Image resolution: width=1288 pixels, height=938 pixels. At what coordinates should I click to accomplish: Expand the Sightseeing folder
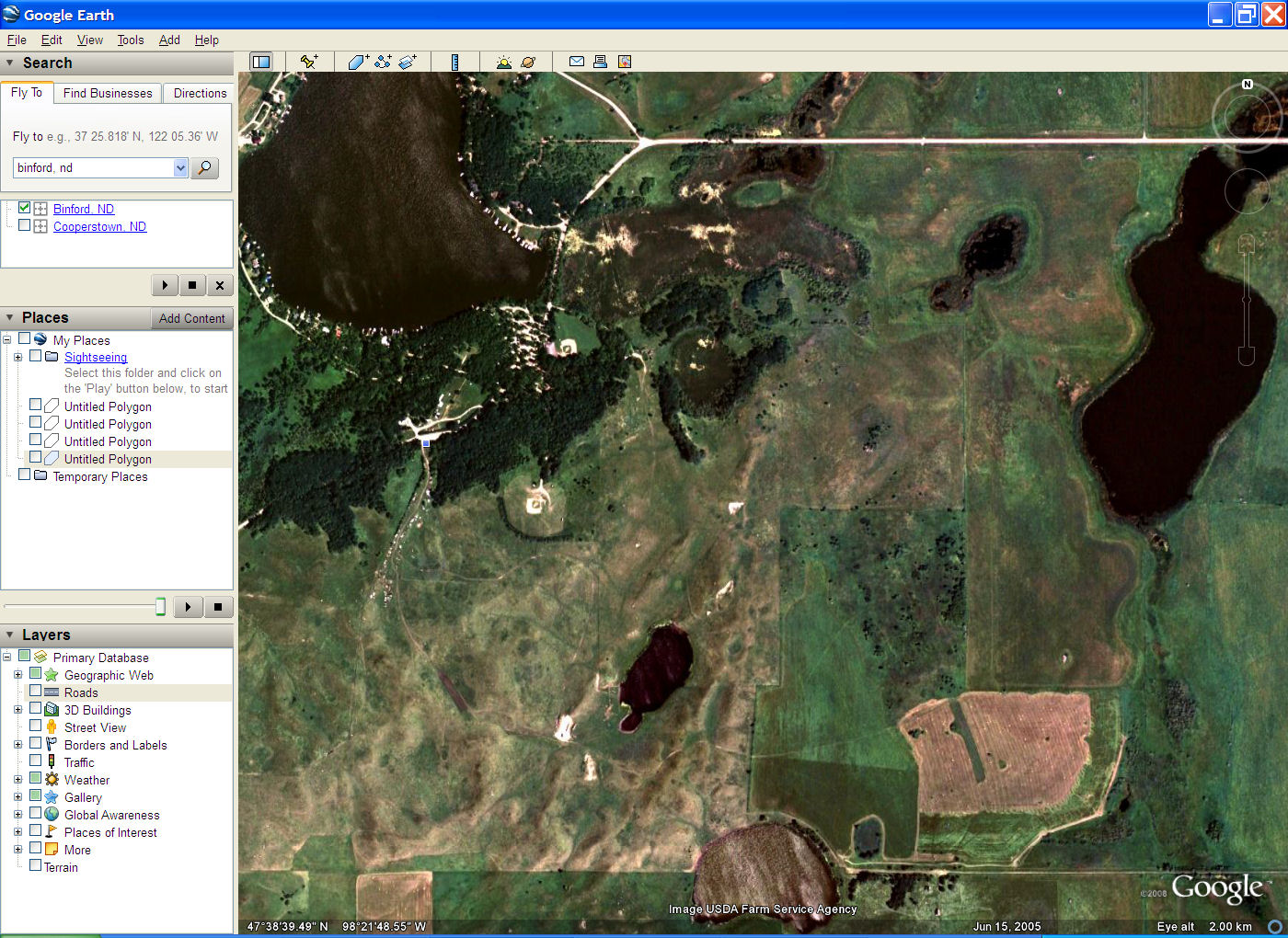tap(17, 357)
